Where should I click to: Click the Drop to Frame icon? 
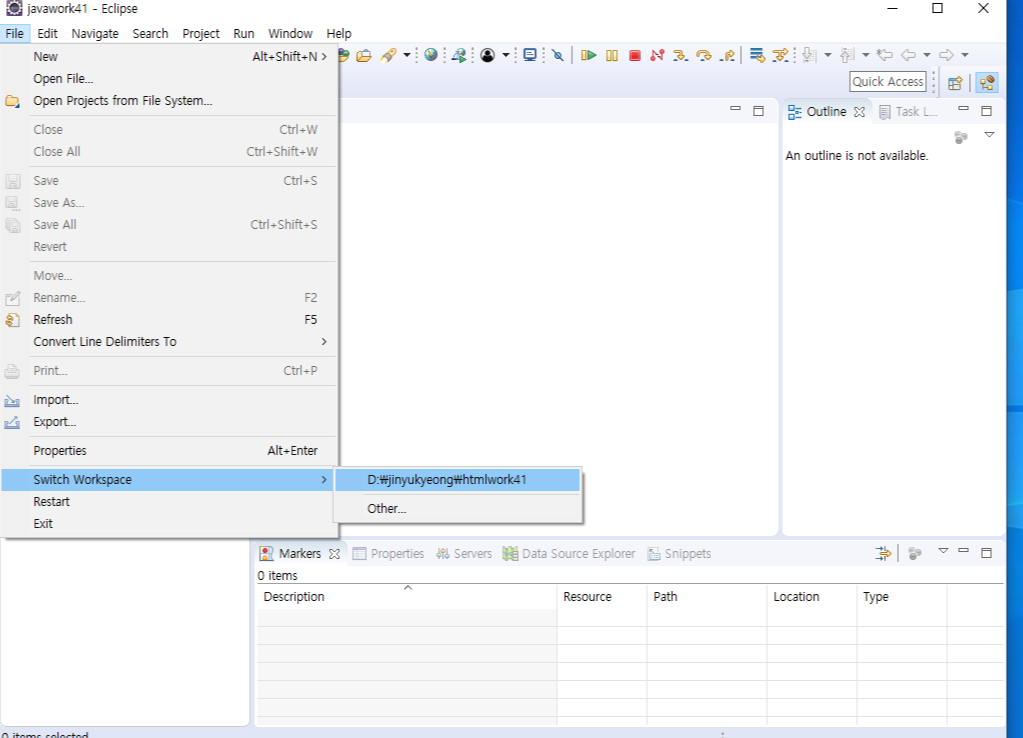pos(757,55)
